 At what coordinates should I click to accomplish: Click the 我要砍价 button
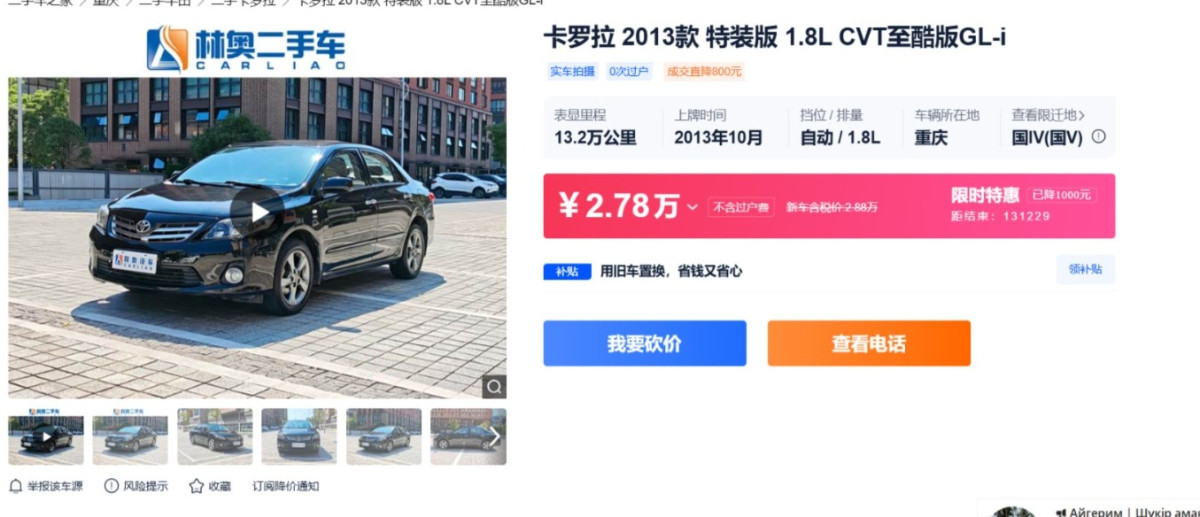click(x=645, y=343)
